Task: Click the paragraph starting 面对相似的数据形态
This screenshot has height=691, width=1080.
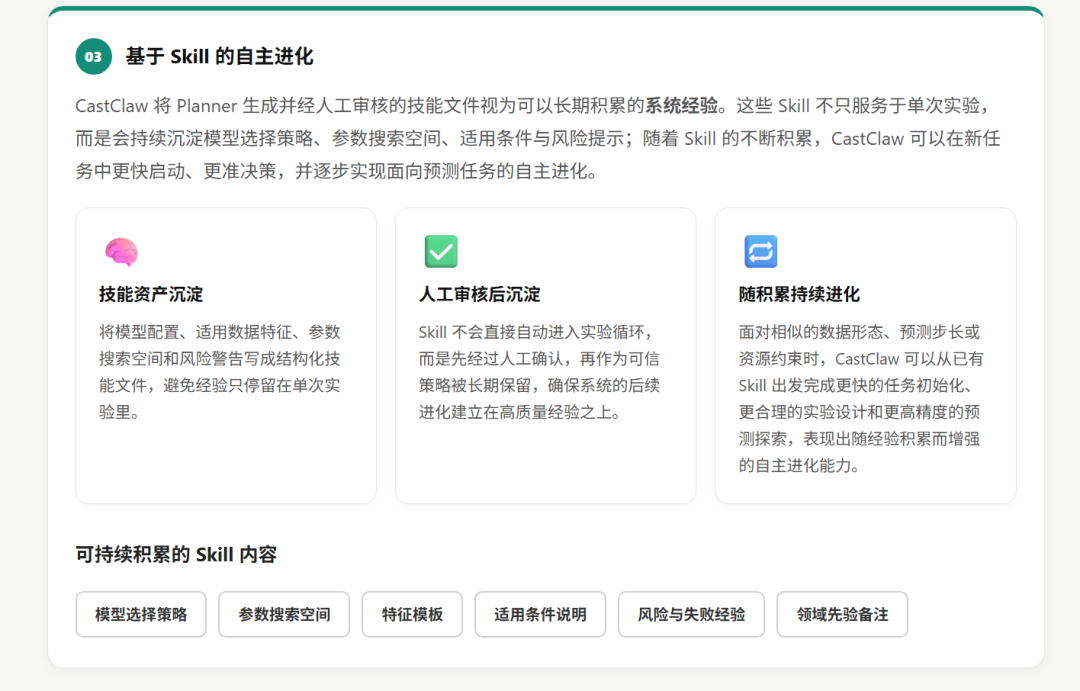Action: click(860, 399)
